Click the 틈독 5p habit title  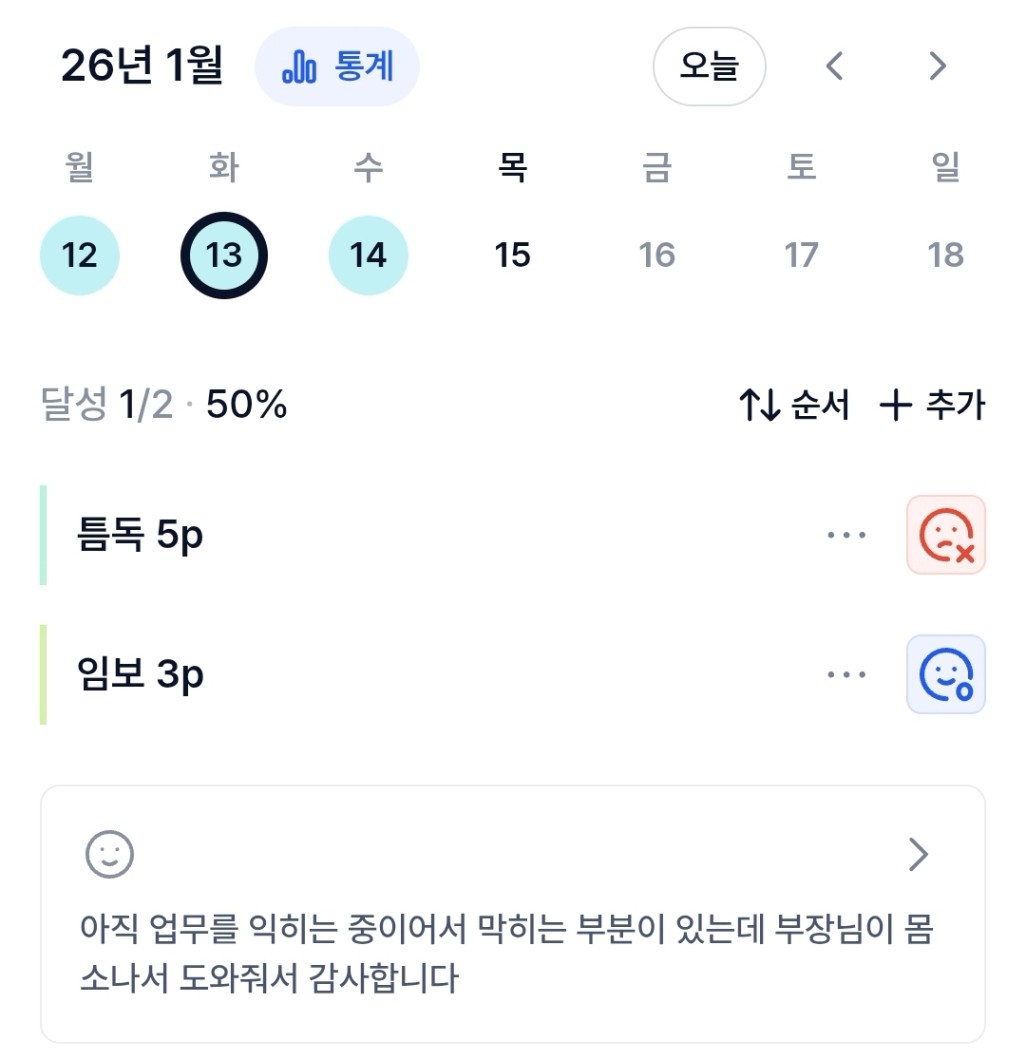[140, 536]
